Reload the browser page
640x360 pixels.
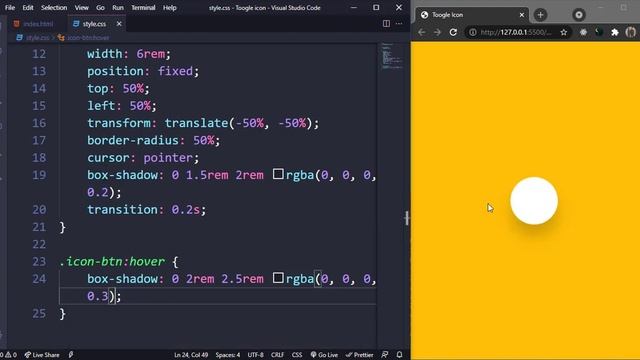click(453, 32)
